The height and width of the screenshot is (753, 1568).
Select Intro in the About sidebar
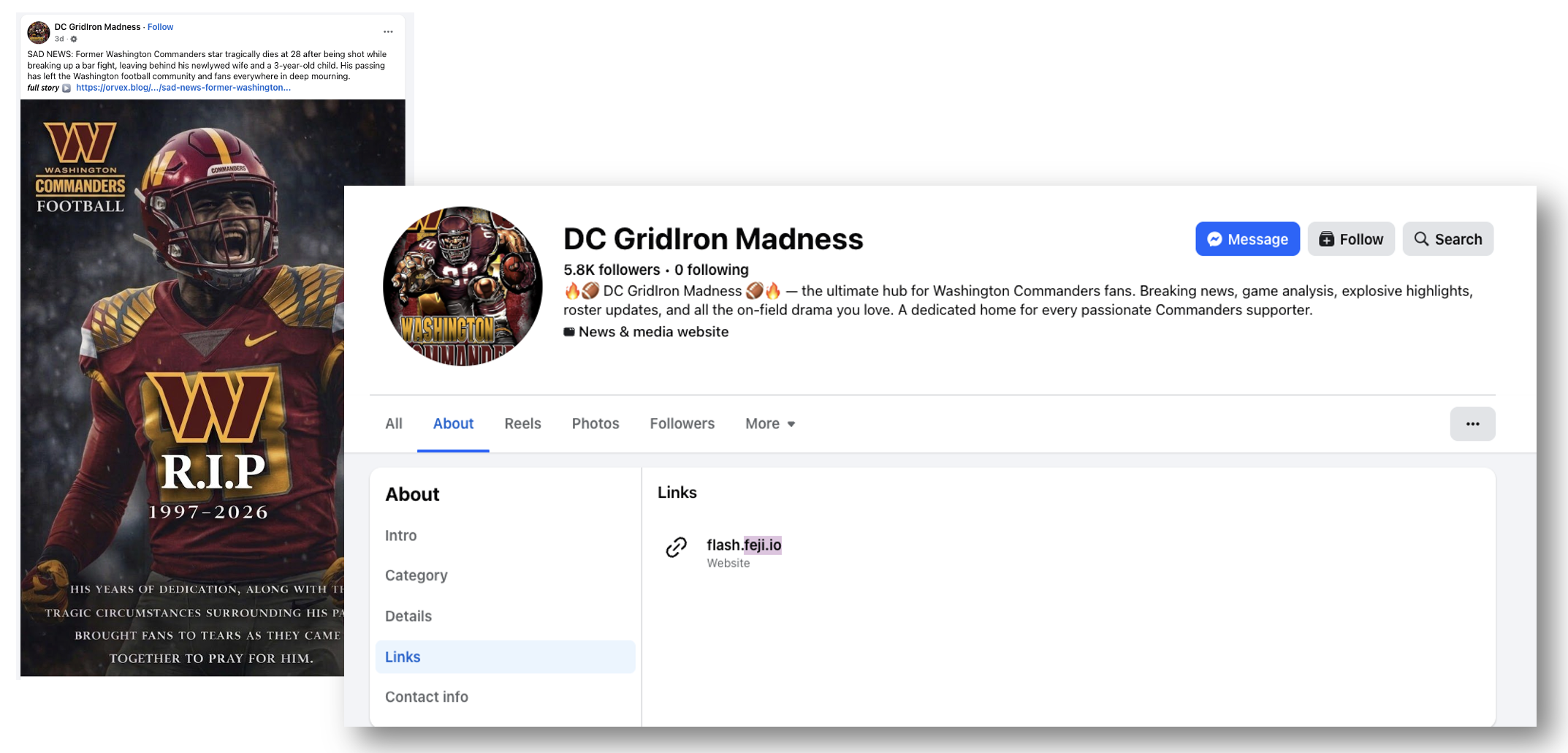pyautogui.click(x=400, y=535)
